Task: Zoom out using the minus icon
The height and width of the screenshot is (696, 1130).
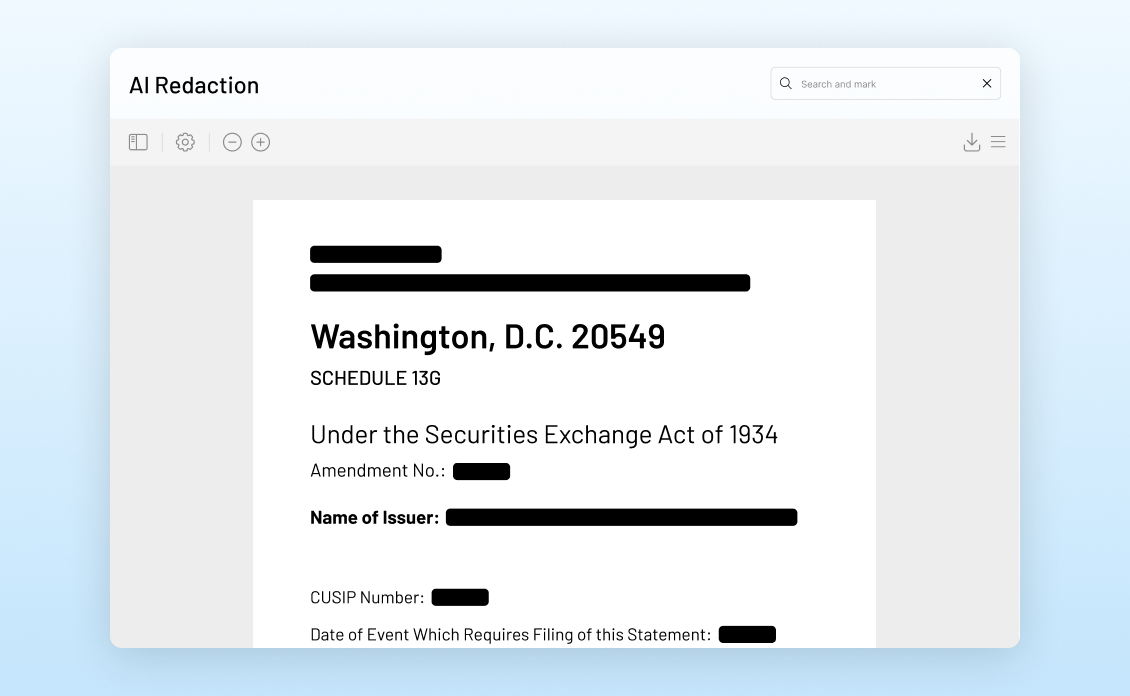Action: pyautogui.click(x=232, y=142)
